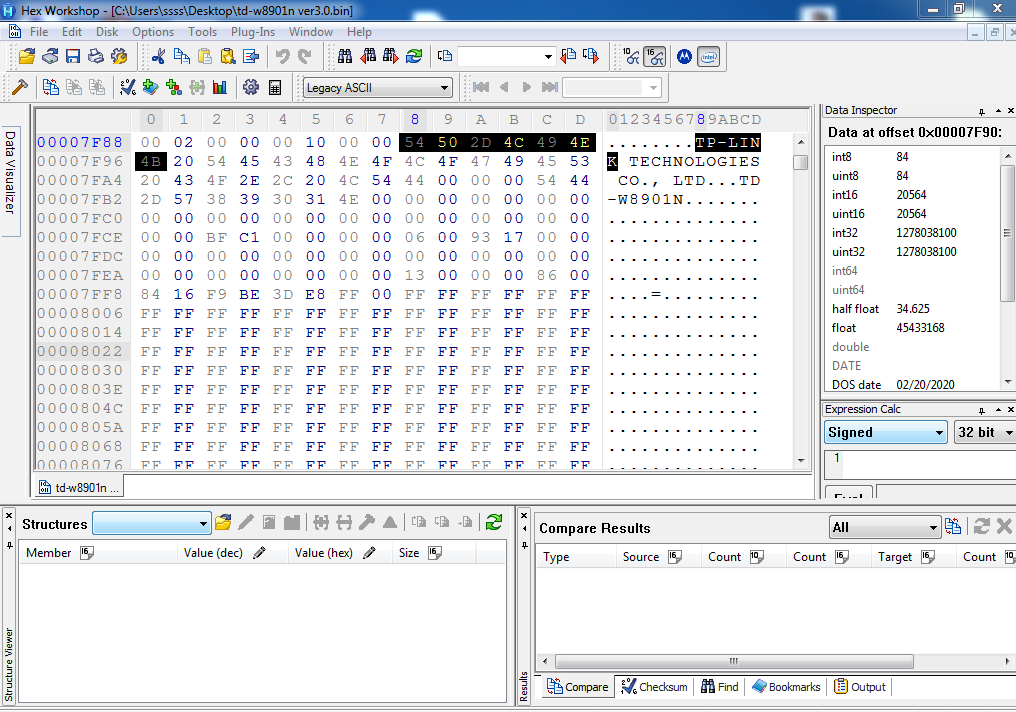Viewport: 1016px width, 712px height.
Task: Select the td-w8901n document tab
Action: tap(79, 487)
